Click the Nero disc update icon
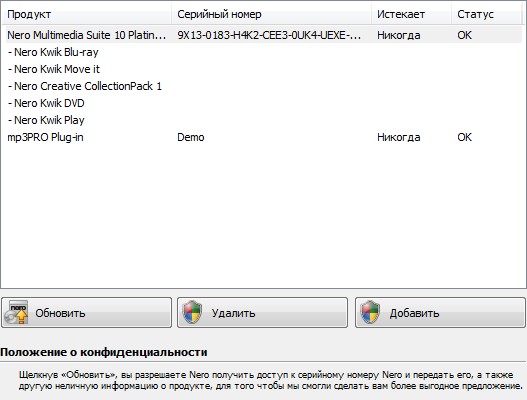Screen dimensions: 527x400 (x=16, y=312)
